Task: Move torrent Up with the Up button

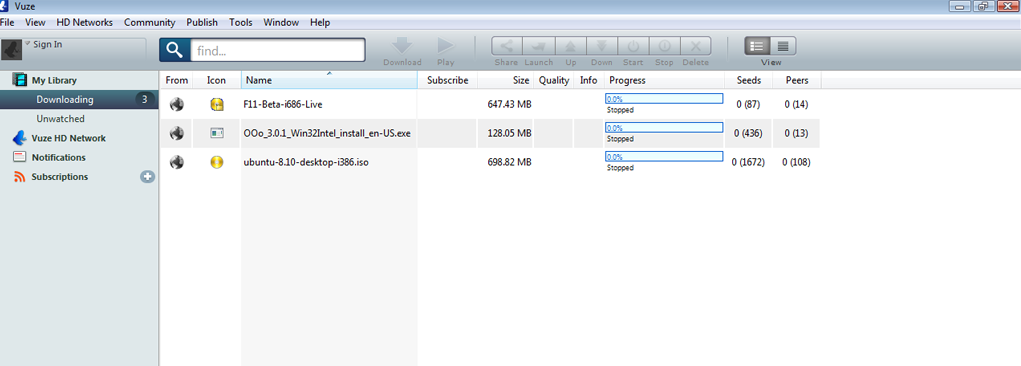Action: point(570,46)
